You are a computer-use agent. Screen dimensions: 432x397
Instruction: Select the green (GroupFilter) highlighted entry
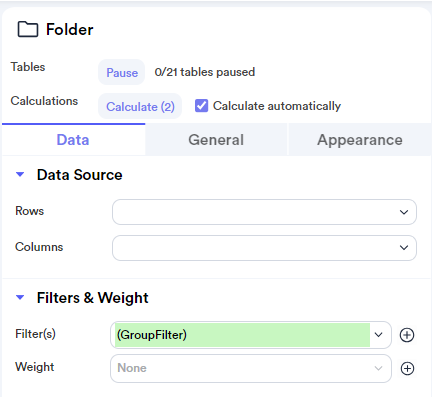click(x=243, y=335)
